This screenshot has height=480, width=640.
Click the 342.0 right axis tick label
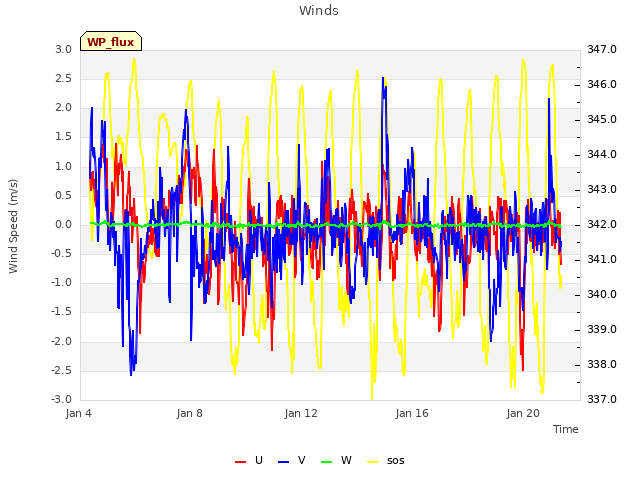pyautogui.click(x=602, y=224)
